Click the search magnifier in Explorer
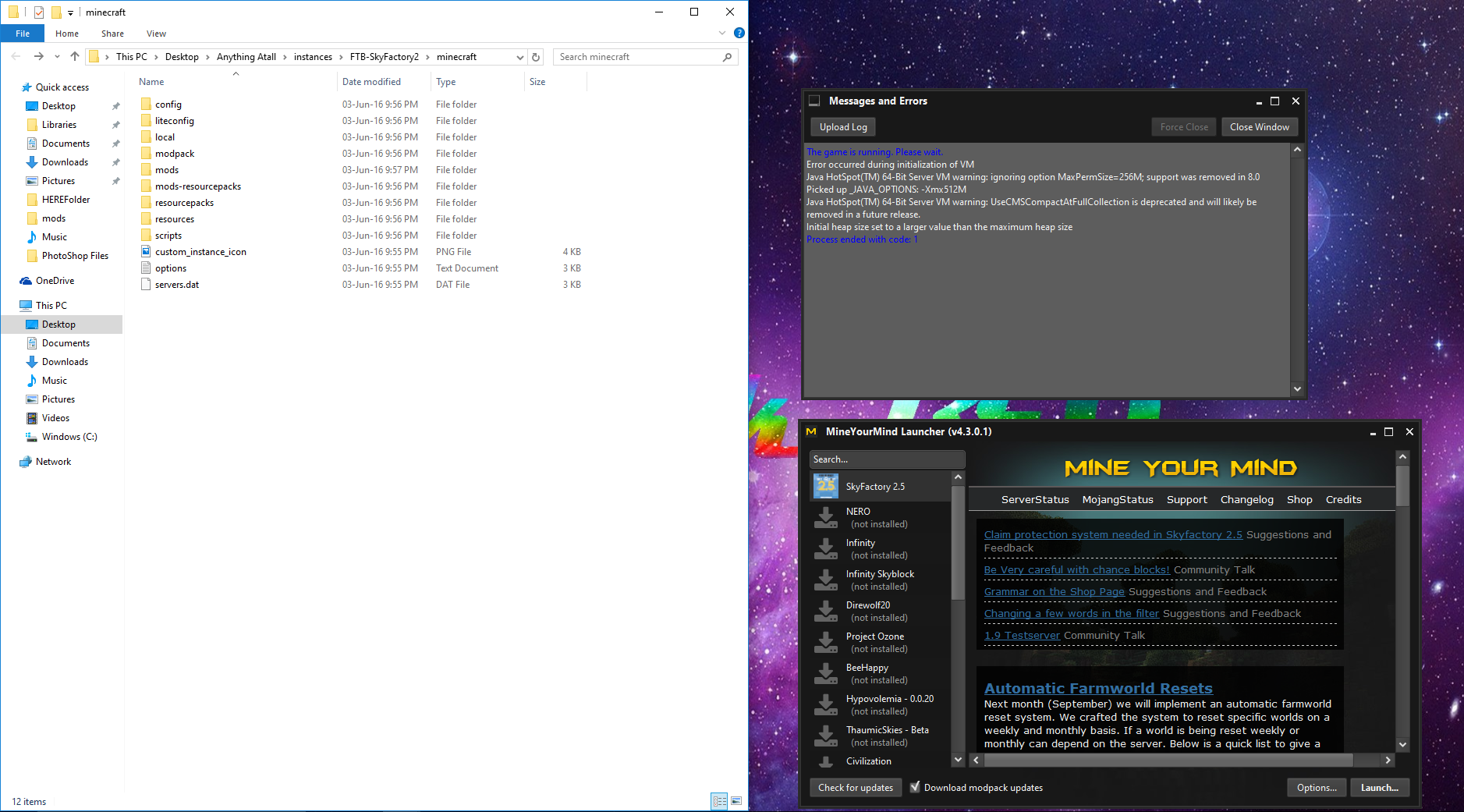 tap(727, 57)
